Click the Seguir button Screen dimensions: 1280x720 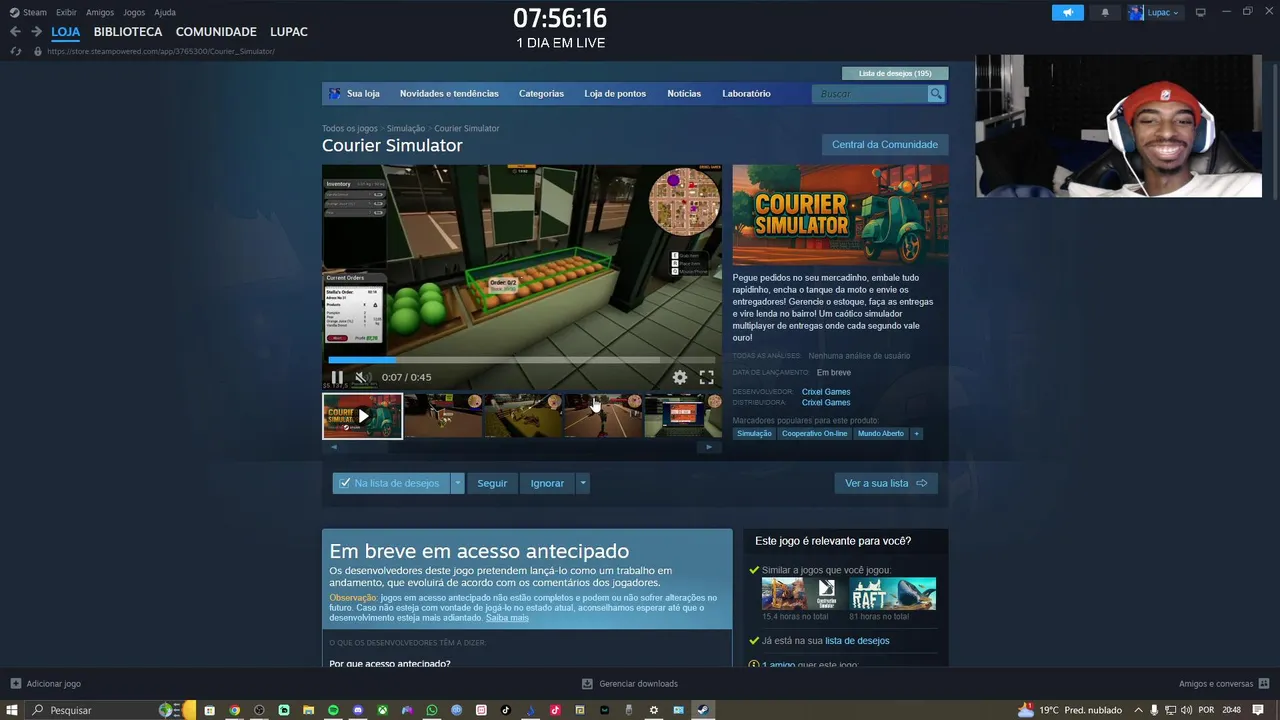pyautogui.click(x=492, y=483)
